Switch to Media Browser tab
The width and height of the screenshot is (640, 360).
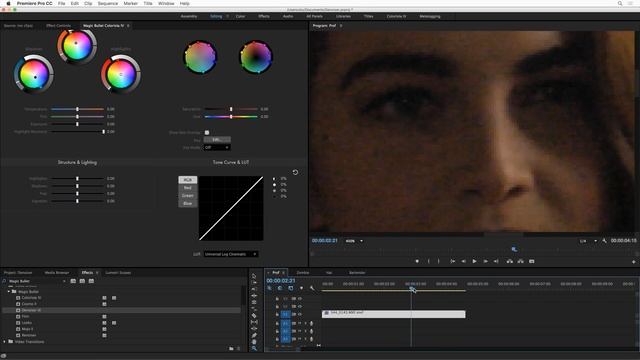pos(57,272)
